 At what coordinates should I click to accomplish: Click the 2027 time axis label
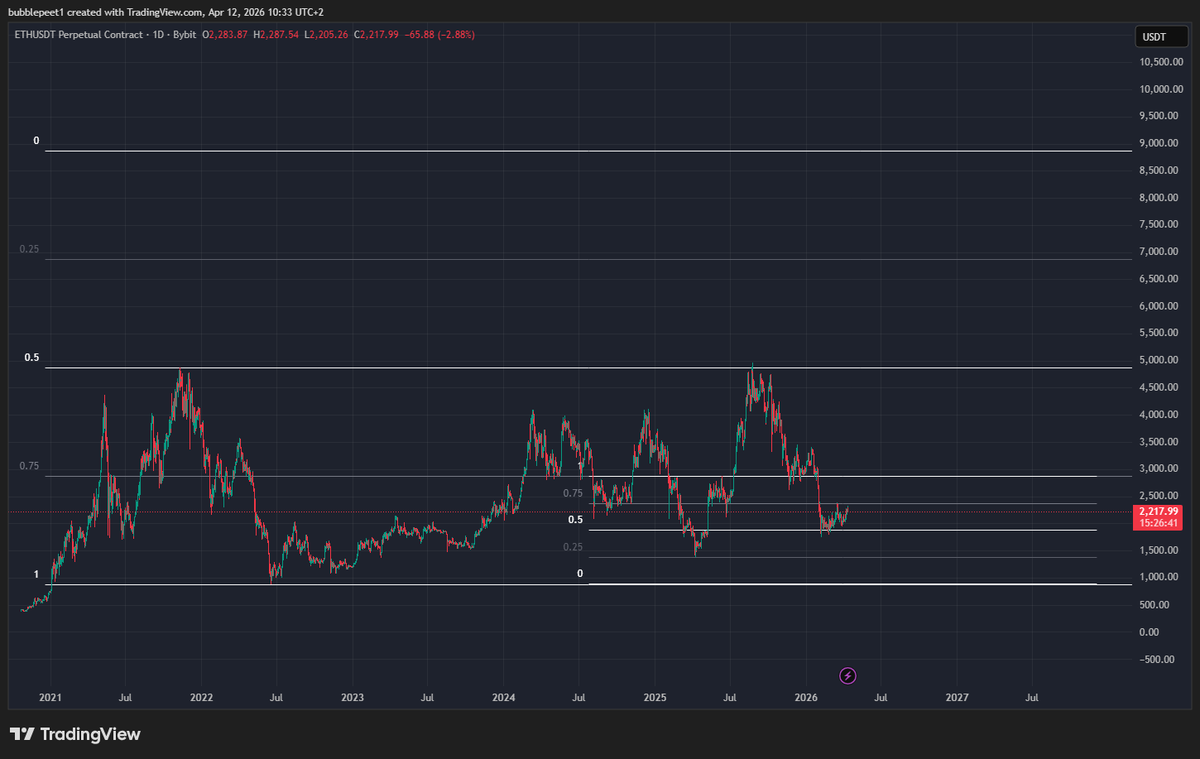click(957, 697)
